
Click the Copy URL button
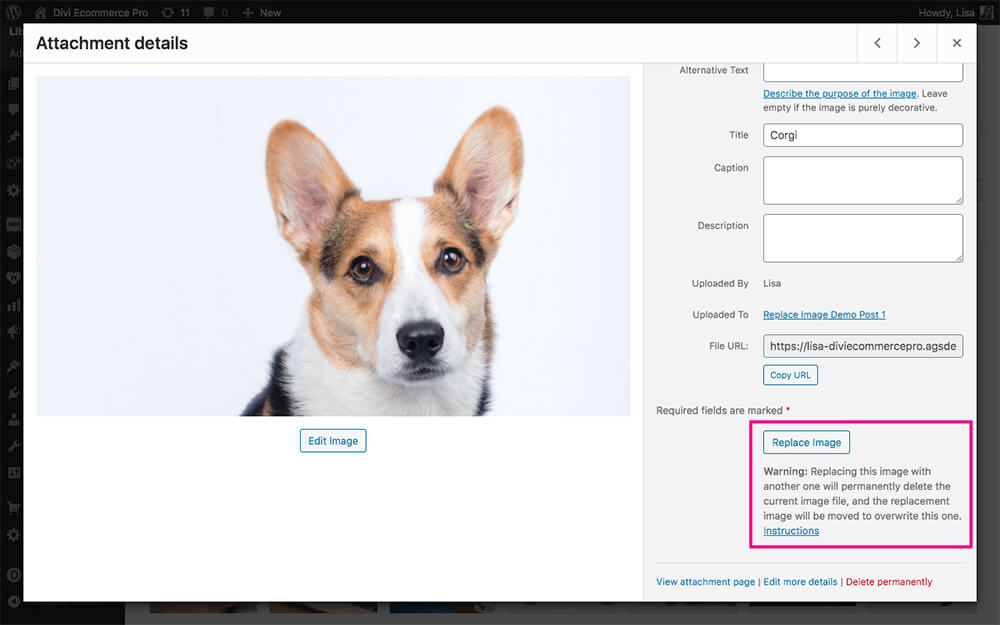(790, 375)
